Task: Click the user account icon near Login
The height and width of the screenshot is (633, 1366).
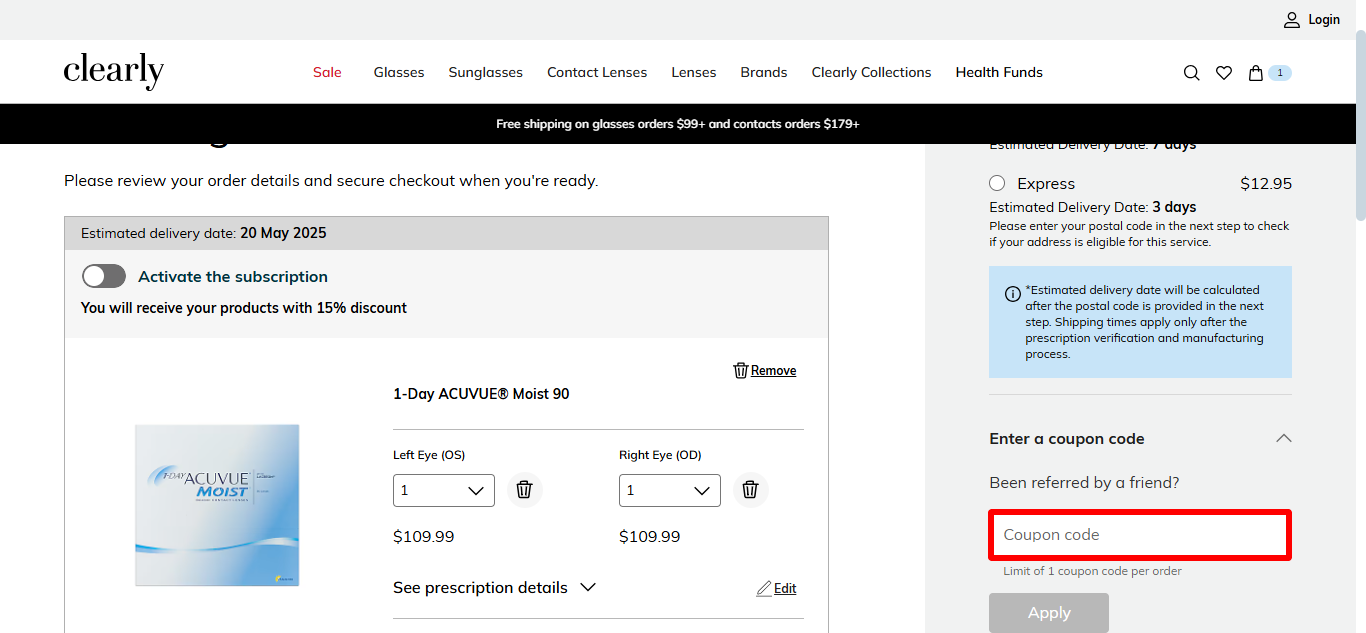Action: click(x=1292, y=20)
